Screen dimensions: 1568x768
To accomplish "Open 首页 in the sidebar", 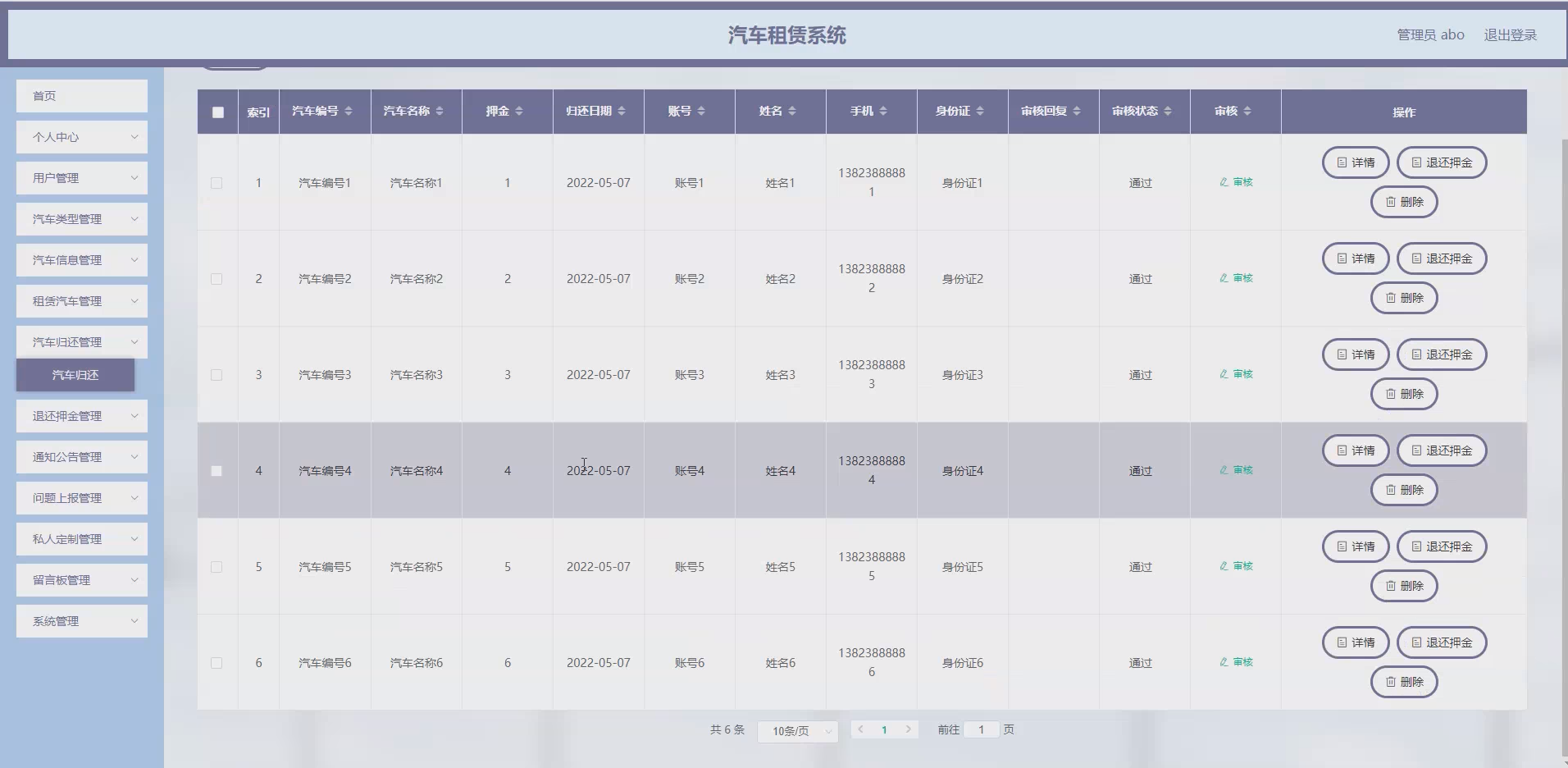I will pyautogui.click(x=82, y=96).
